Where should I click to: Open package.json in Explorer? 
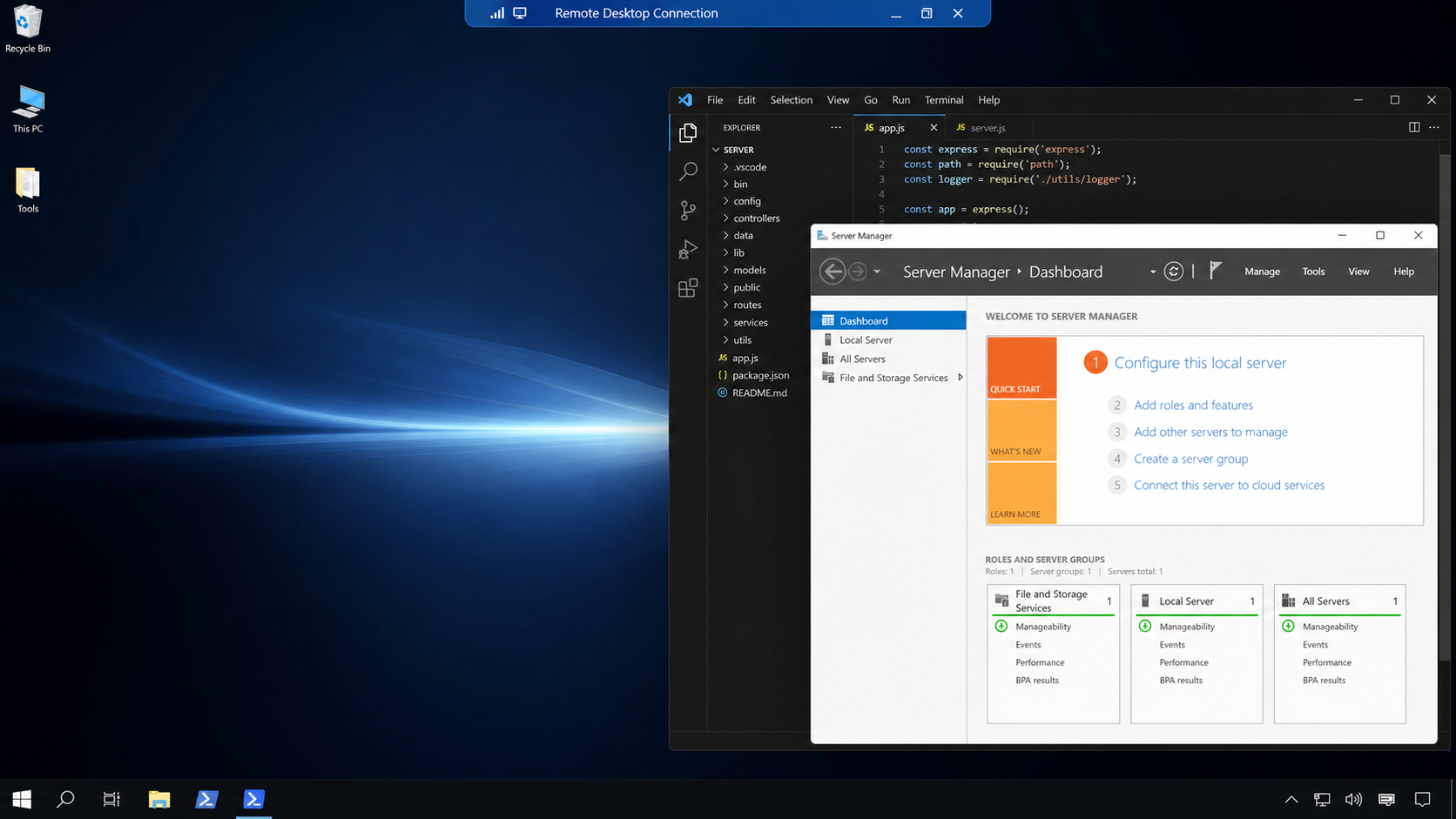coord(759,375)
